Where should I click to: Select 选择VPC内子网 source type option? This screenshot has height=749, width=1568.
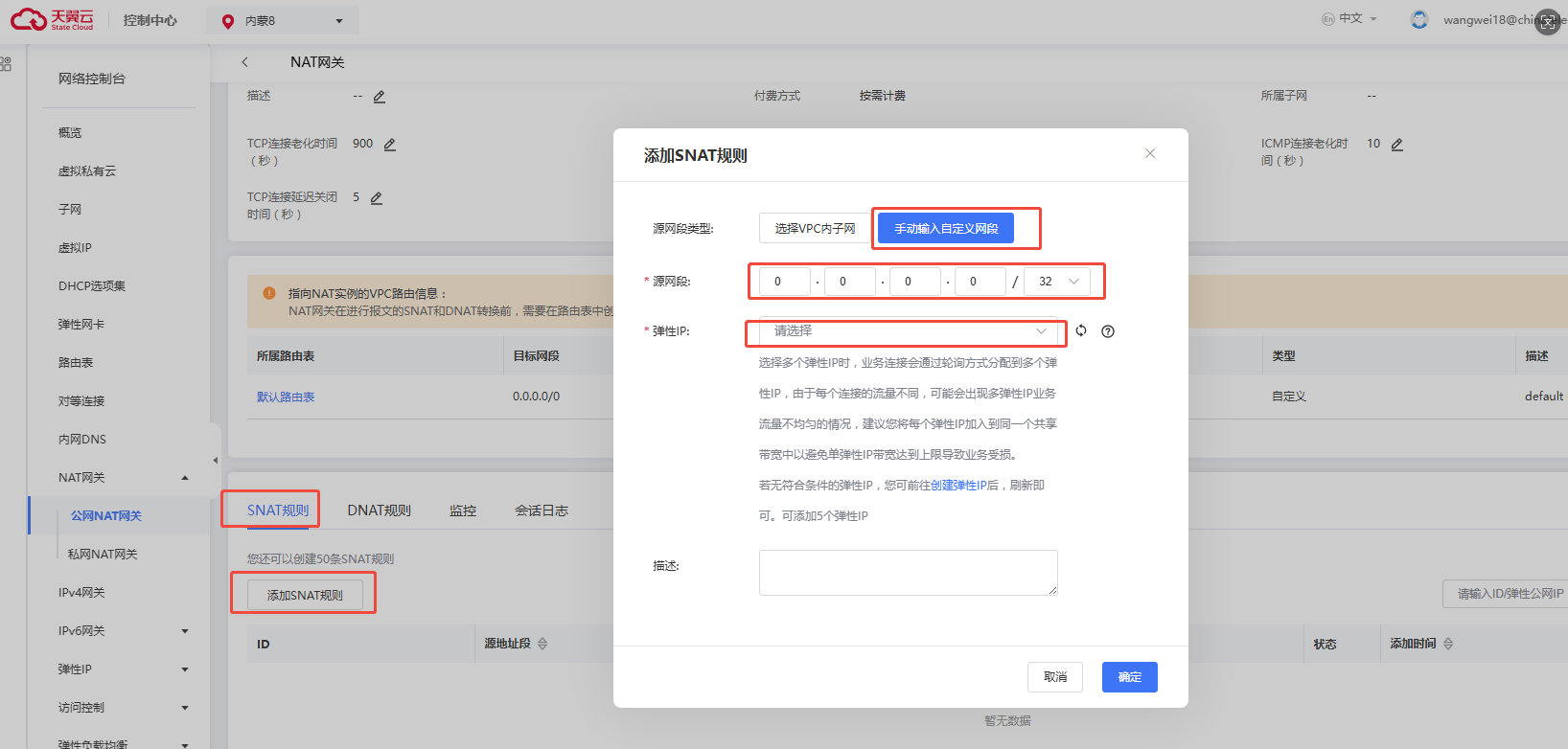815,229
